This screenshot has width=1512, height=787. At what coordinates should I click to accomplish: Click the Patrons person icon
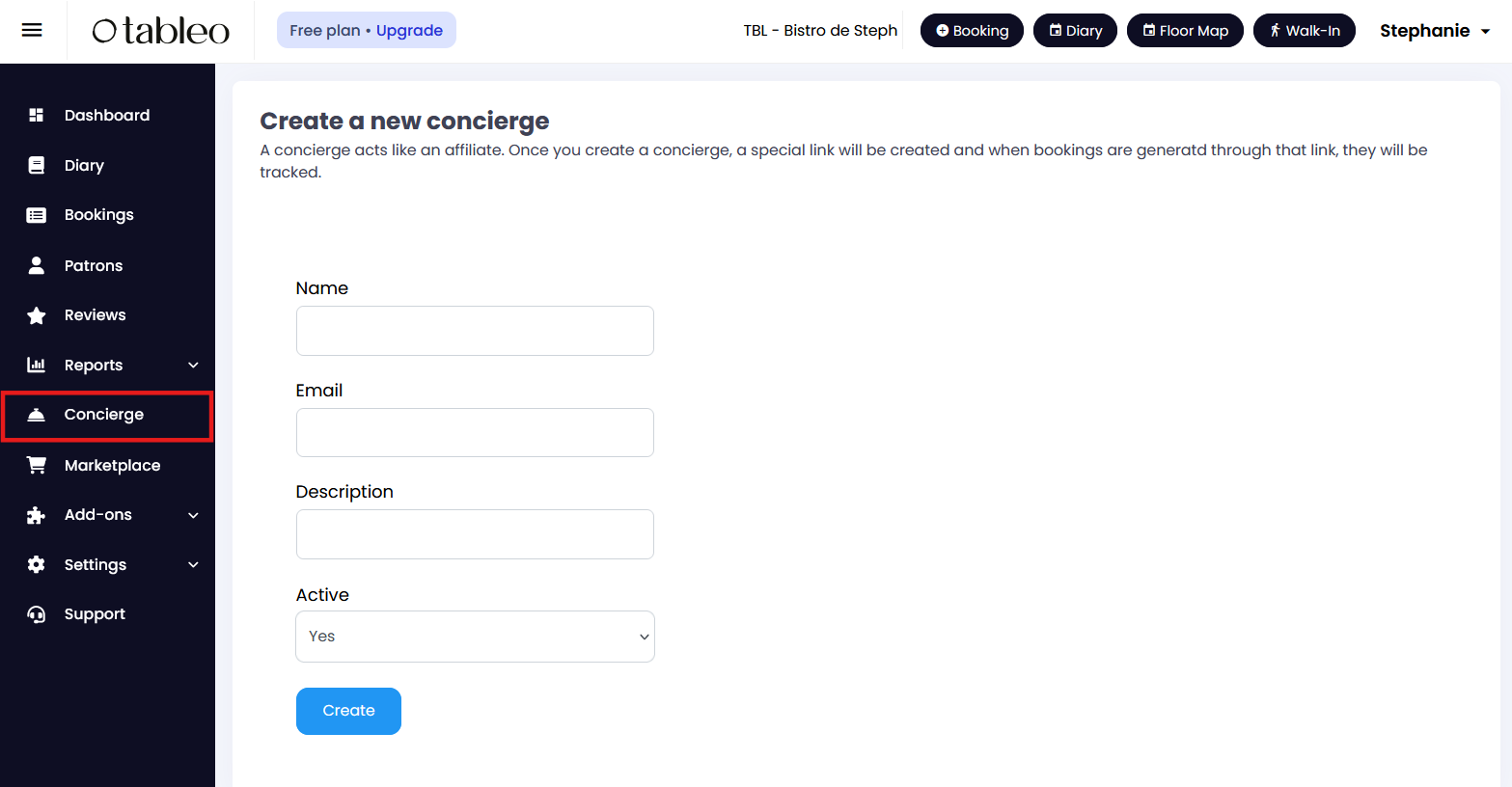coord(37,265)
